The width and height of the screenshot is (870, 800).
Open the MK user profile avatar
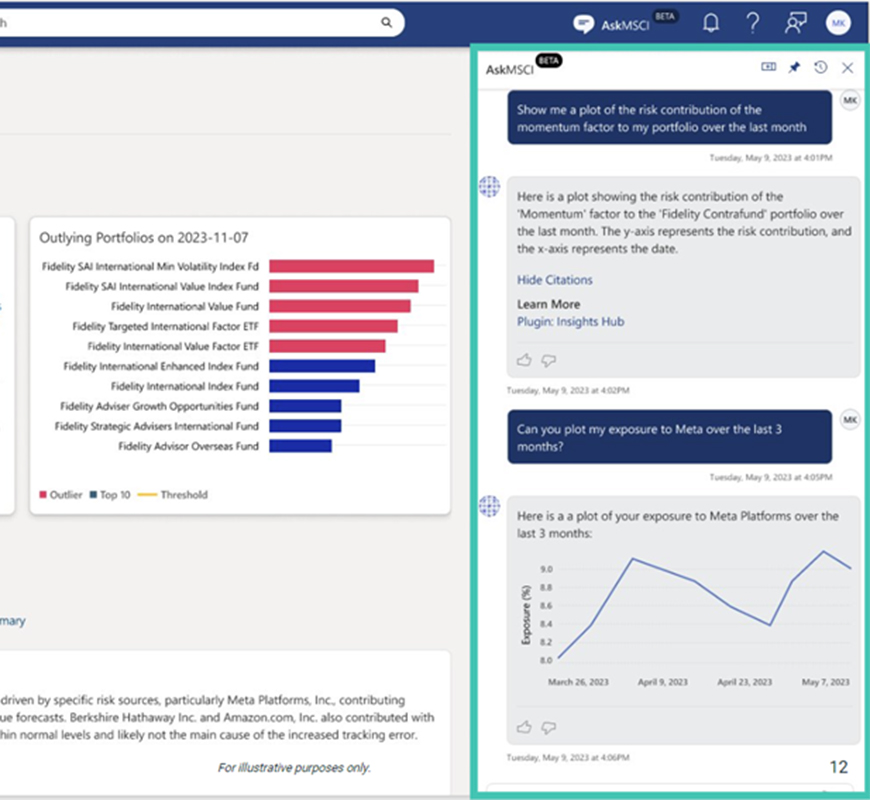pos(837,23)
